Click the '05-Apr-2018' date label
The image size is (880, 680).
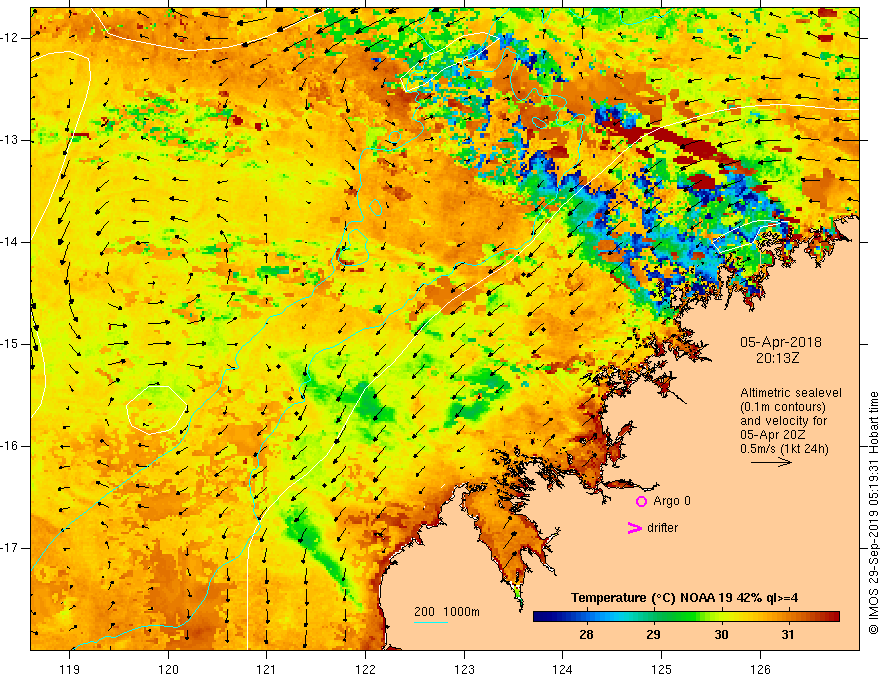coord(781,342)
